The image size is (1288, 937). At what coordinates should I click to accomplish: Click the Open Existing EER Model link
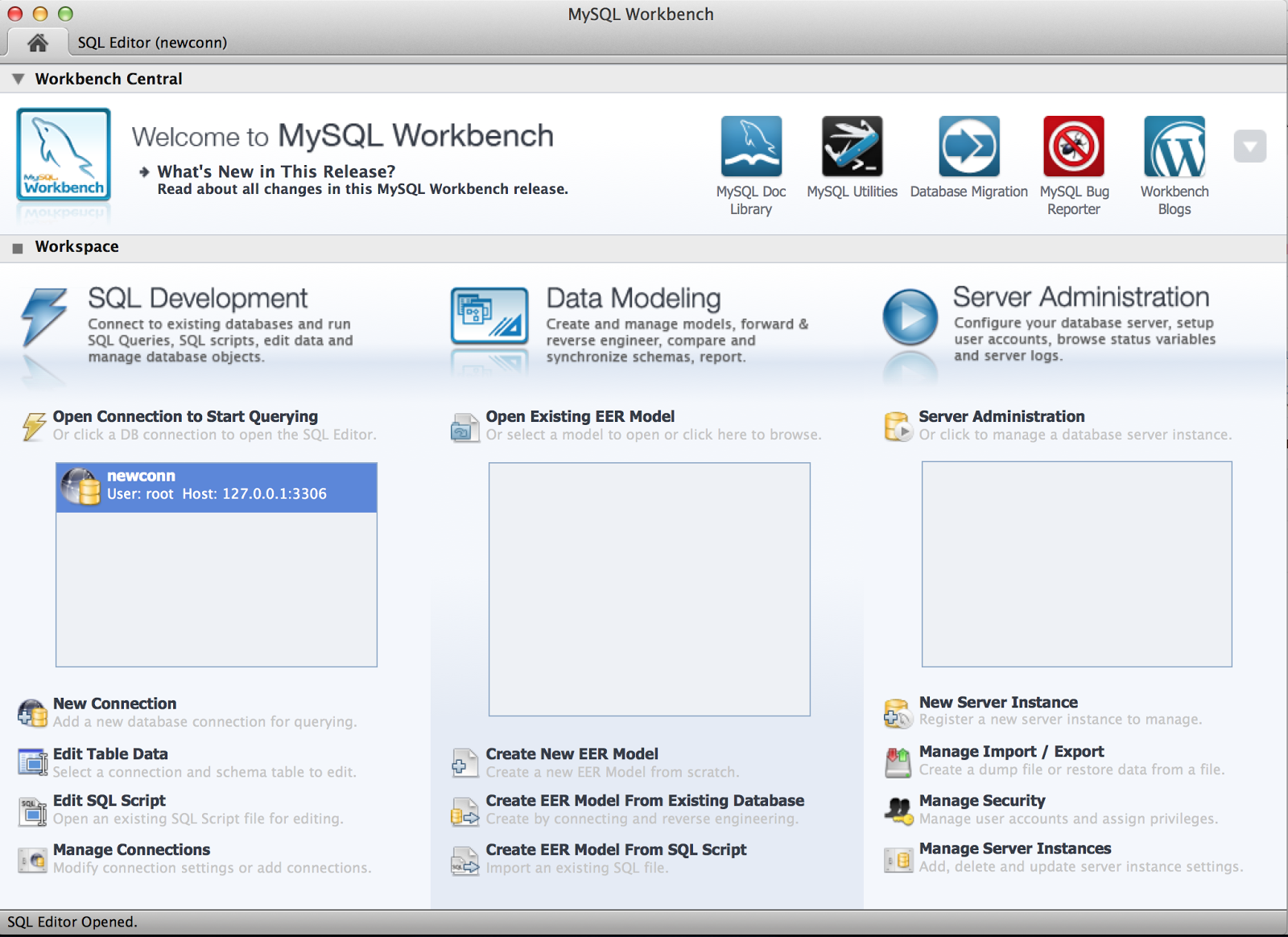[580, 416]
